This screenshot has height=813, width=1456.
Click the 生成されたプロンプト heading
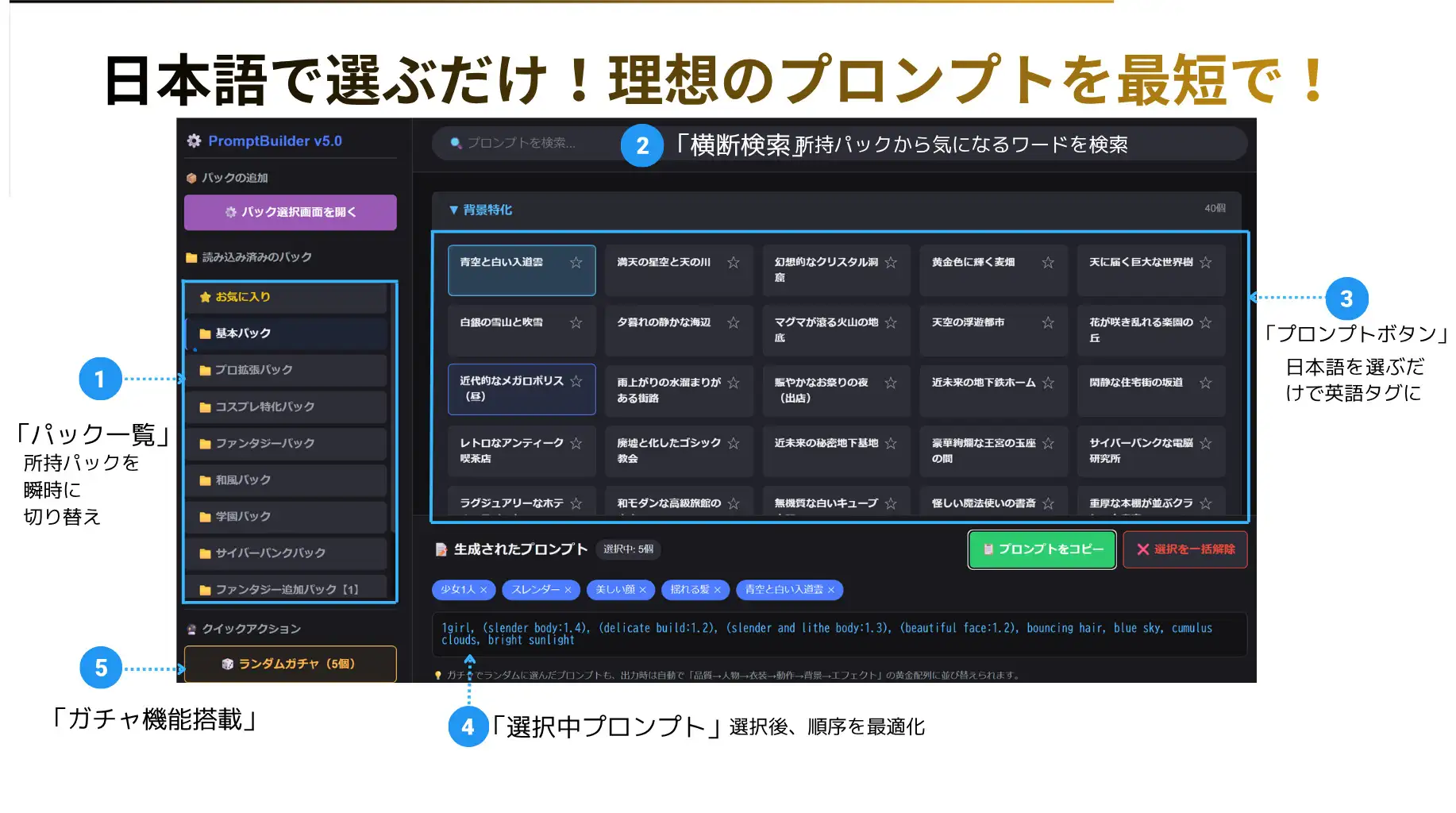(512, 549)
